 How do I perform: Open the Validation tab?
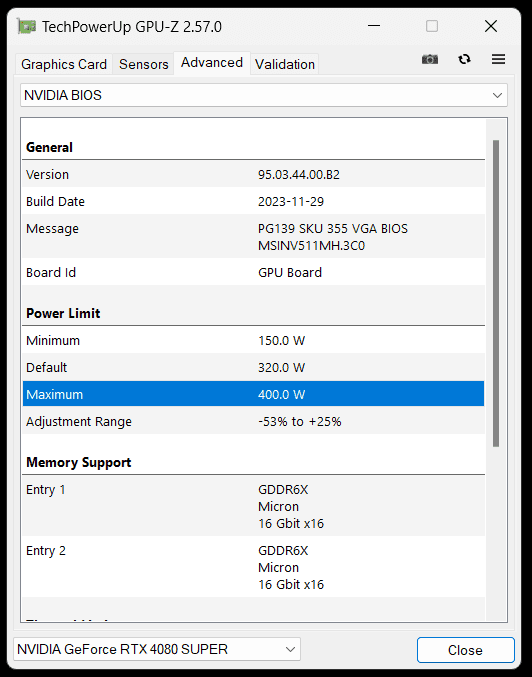285,64
